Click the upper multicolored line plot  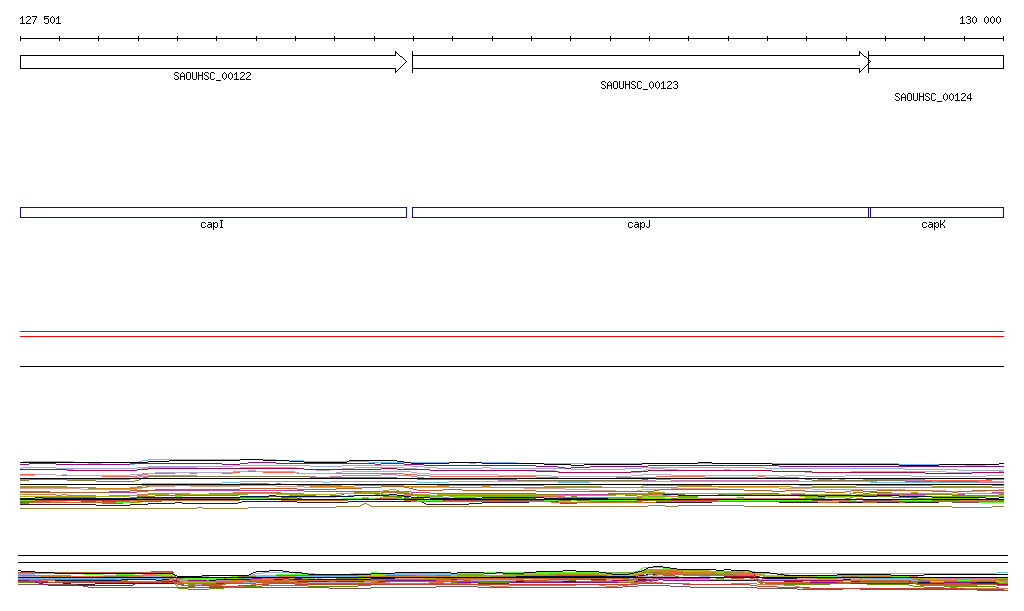pos(512,483)
